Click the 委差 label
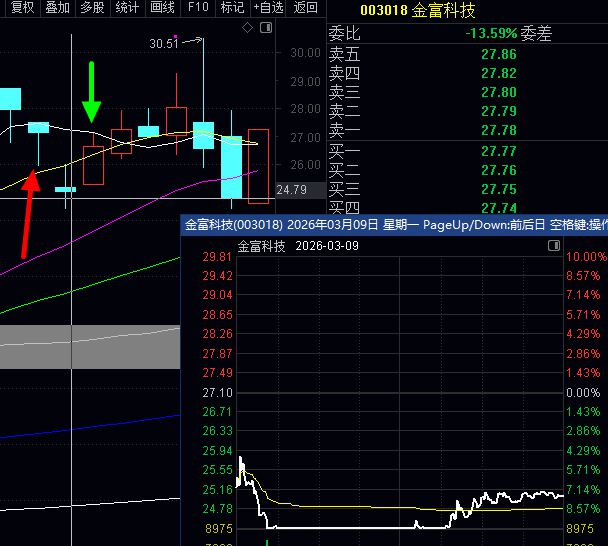Screen dimensions: 608x546 [536, 34]
